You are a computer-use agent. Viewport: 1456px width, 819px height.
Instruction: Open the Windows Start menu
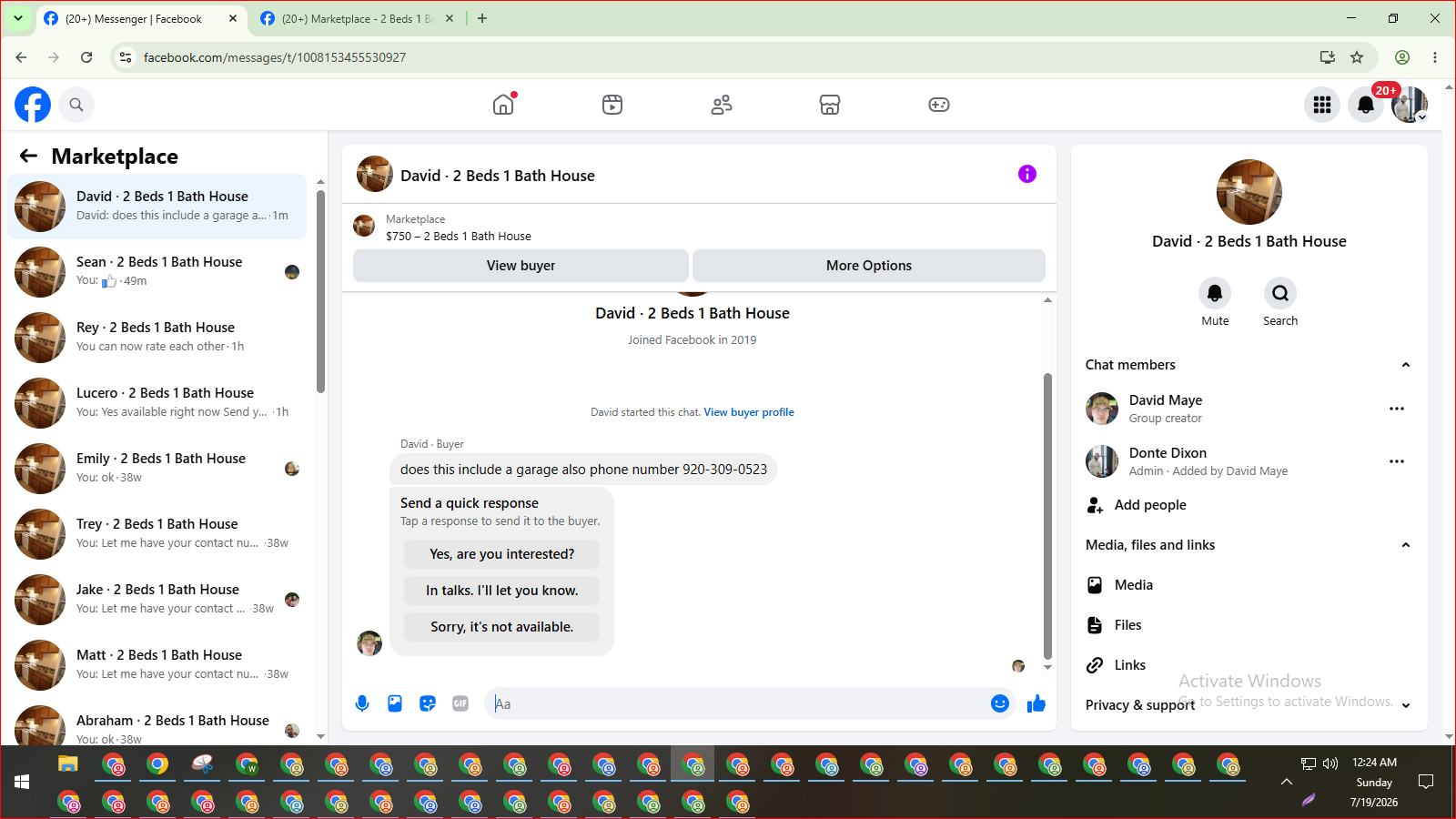[x=22, y=782]
